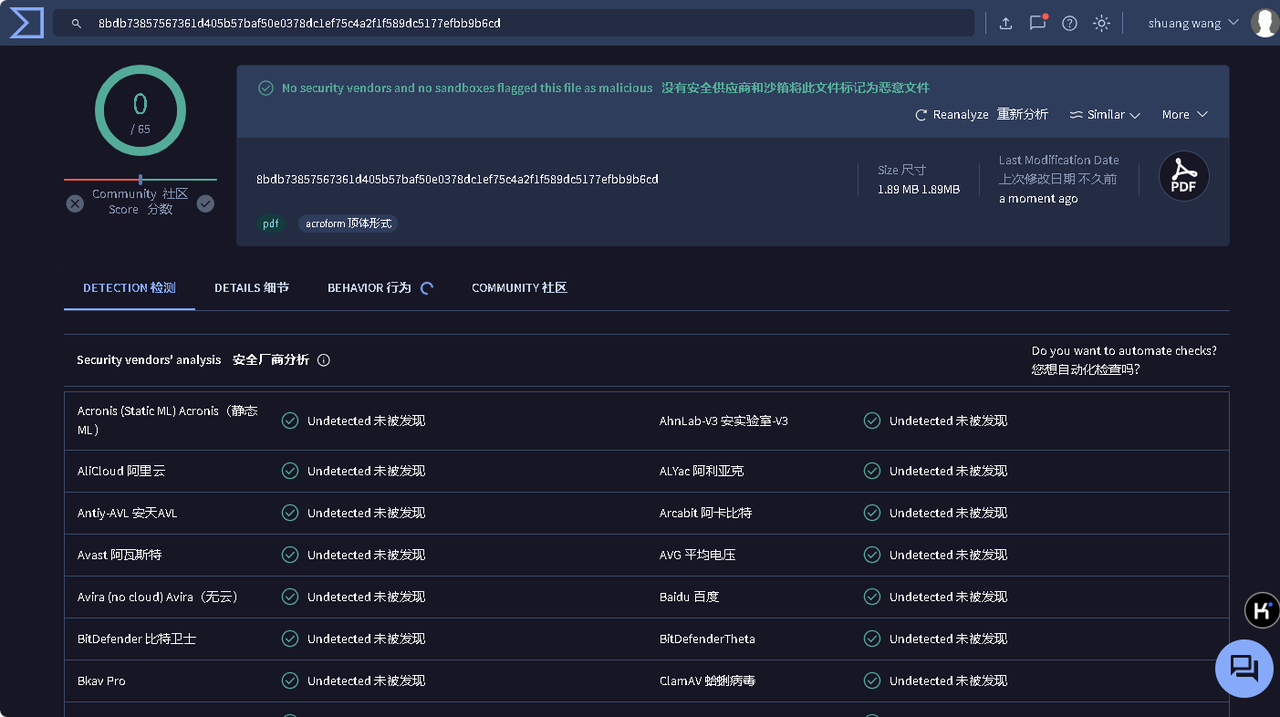Viewport: 1280px width, 717px height.
Task: Expand the More dropdown
Action: click(1185, 115)
